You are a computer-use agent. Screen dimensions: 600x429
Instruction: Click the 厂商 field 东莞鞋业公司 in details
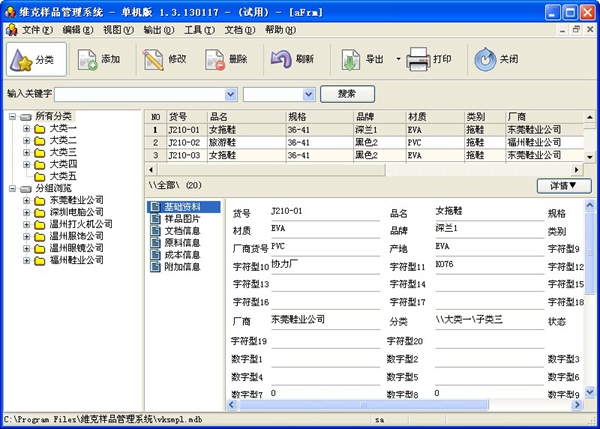click(325, 320)
